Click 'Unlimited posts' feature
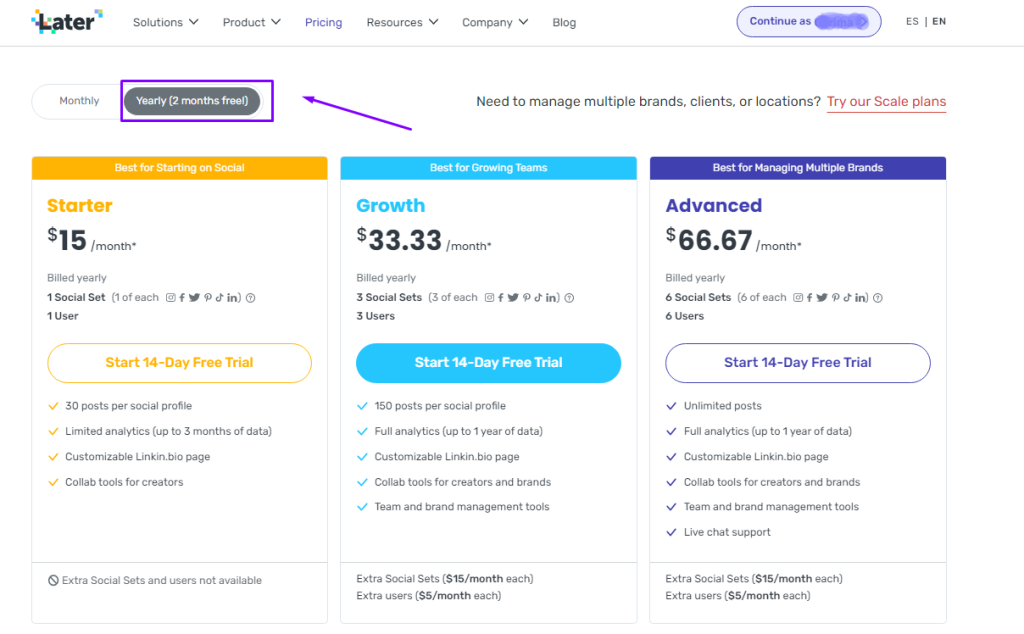This screenshot has width=1024, height=634. [x=722, y=406]
